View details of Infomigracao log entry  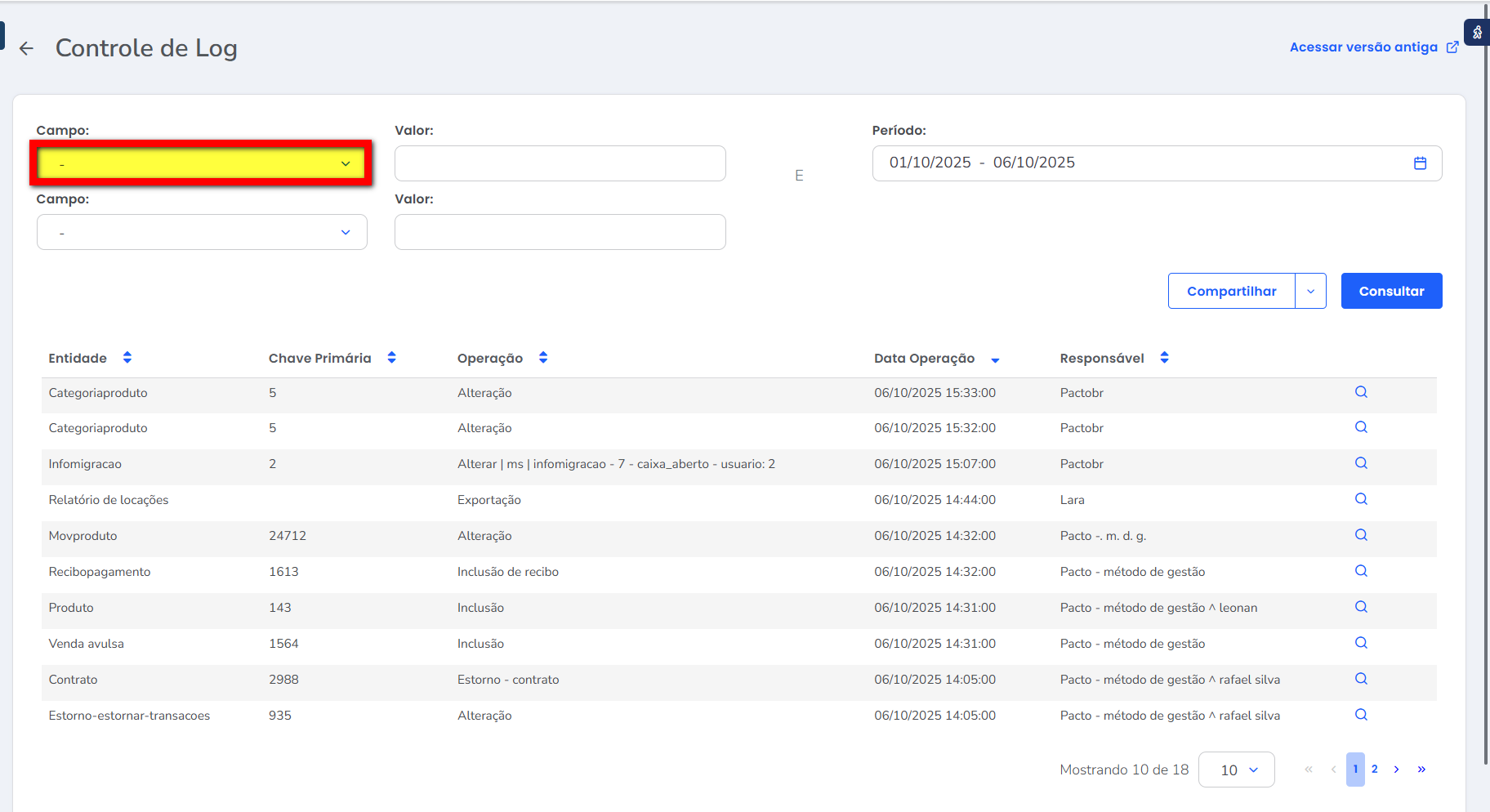pos(1361,463)
